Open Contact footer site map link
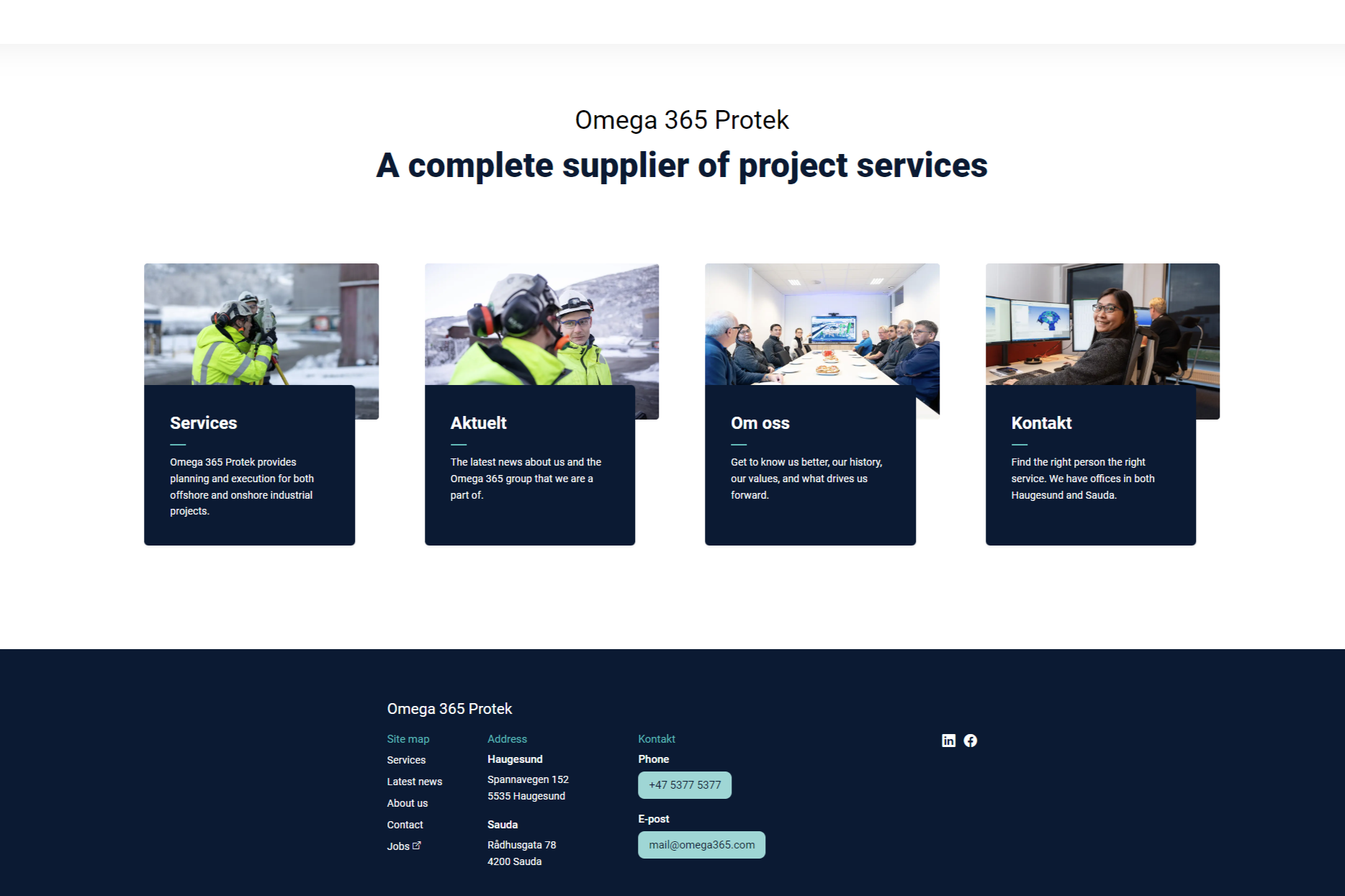The image size is (1345, 896). point(405,825)
